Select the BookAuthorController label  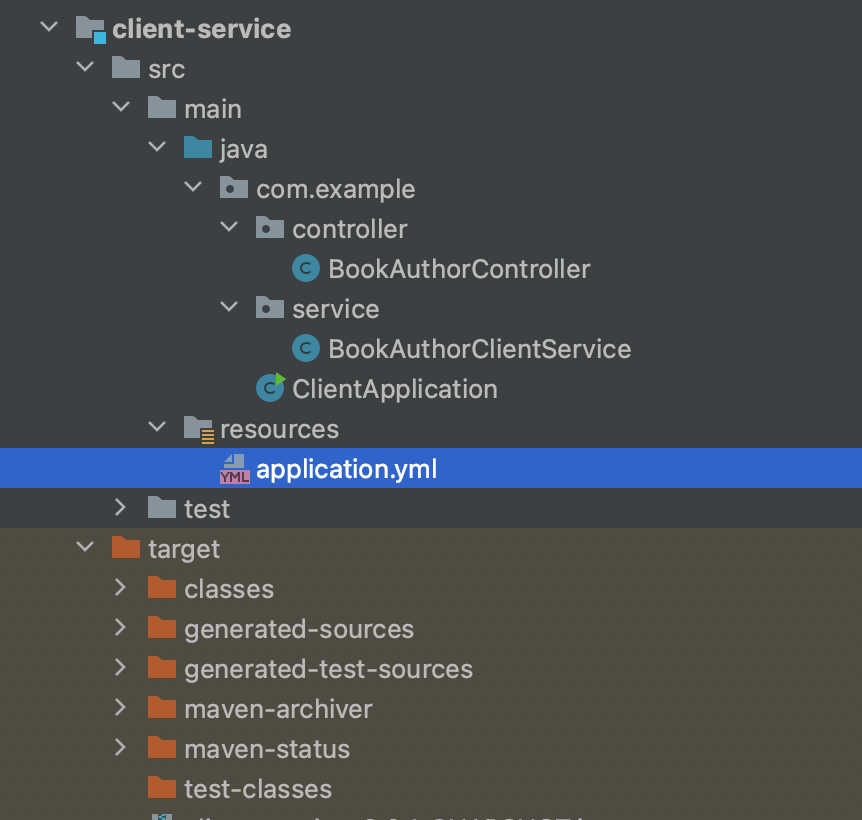[x=459, y=269]
